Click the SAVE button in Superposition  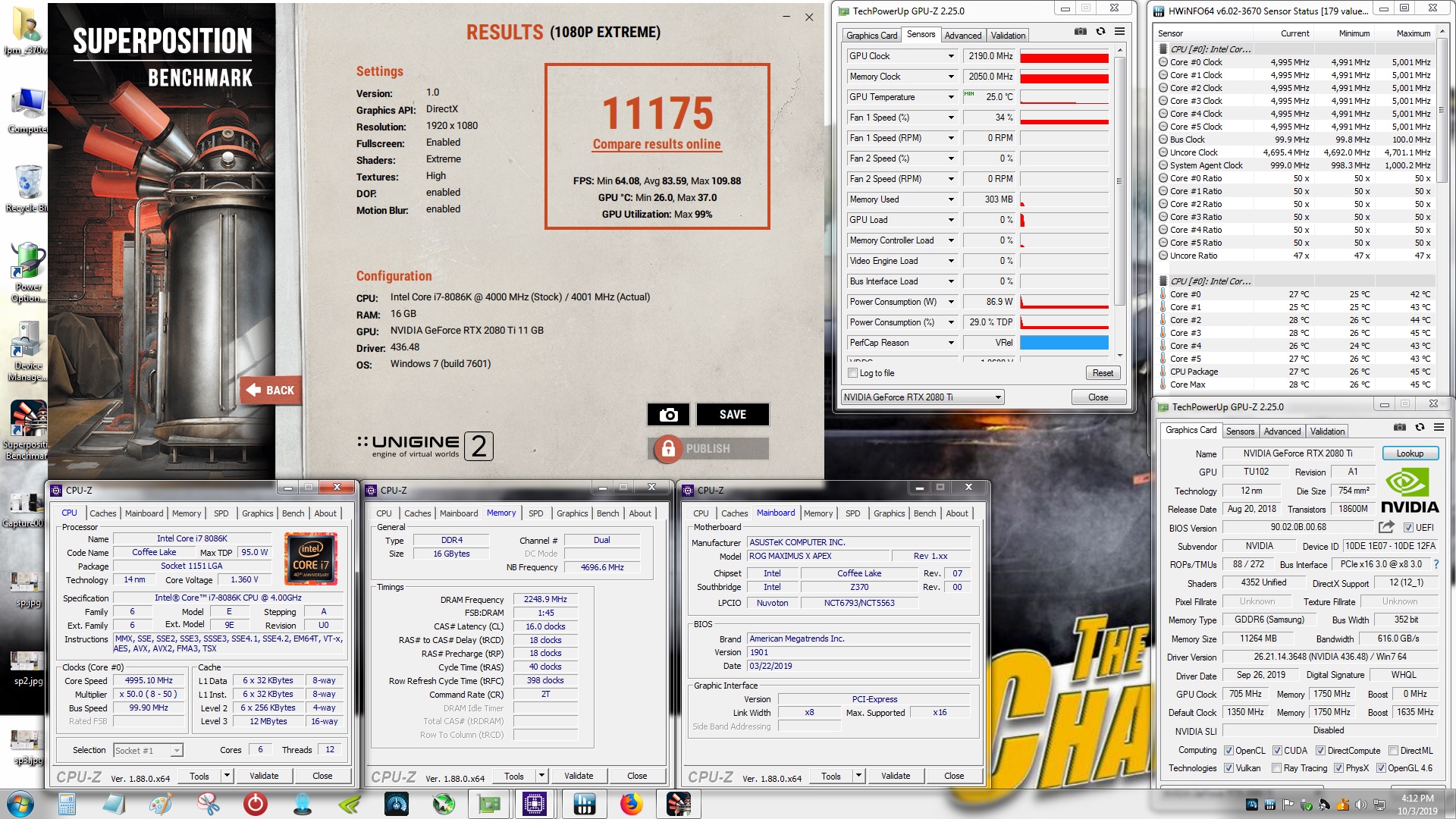coord(733,415)
